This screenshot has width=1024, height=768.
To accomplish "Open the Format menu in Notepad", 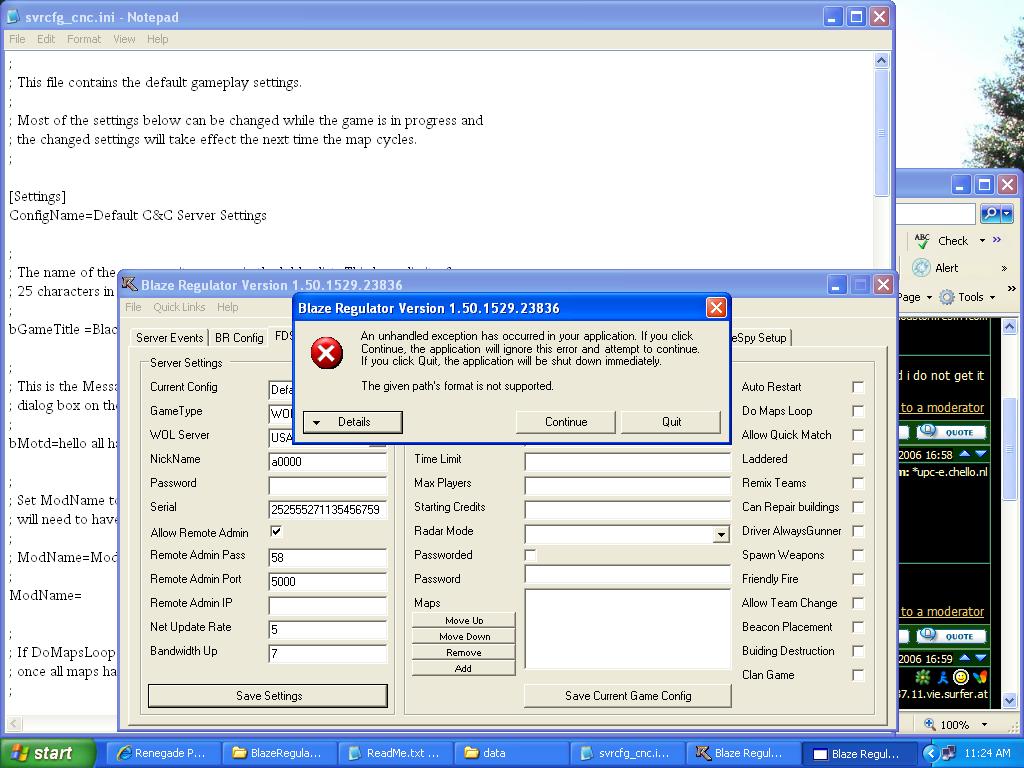I will tap(84, 39).
